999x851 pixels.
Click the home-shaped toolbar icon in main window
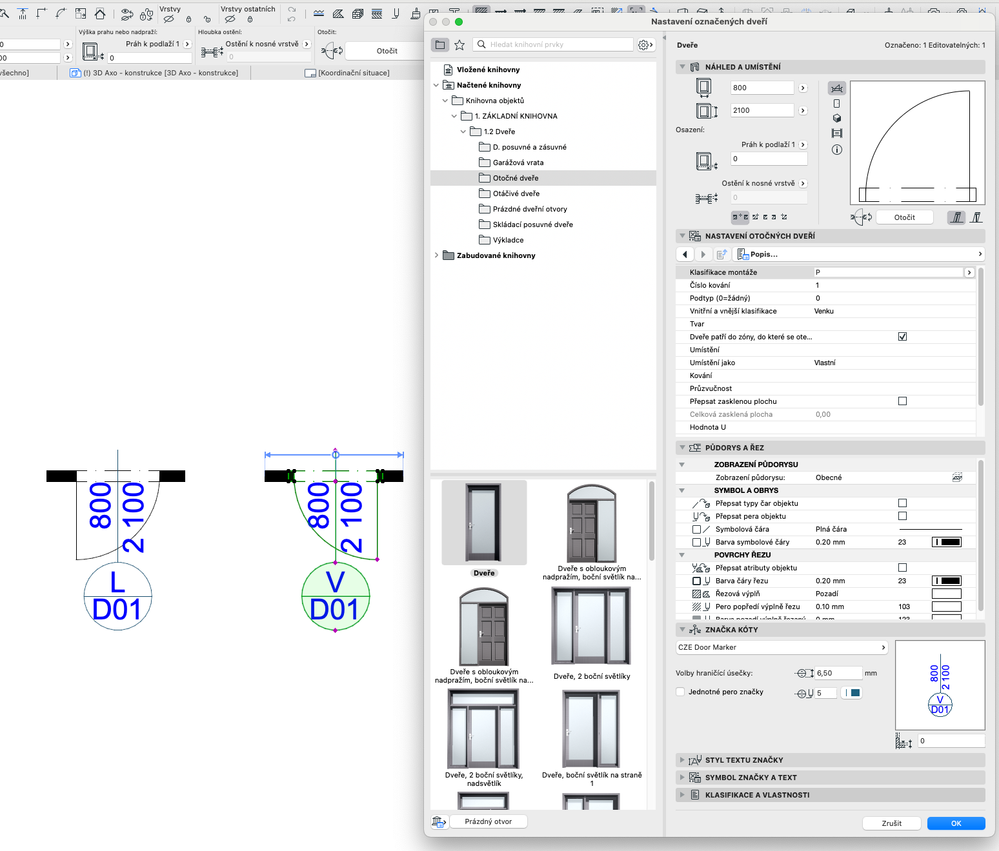100,13
